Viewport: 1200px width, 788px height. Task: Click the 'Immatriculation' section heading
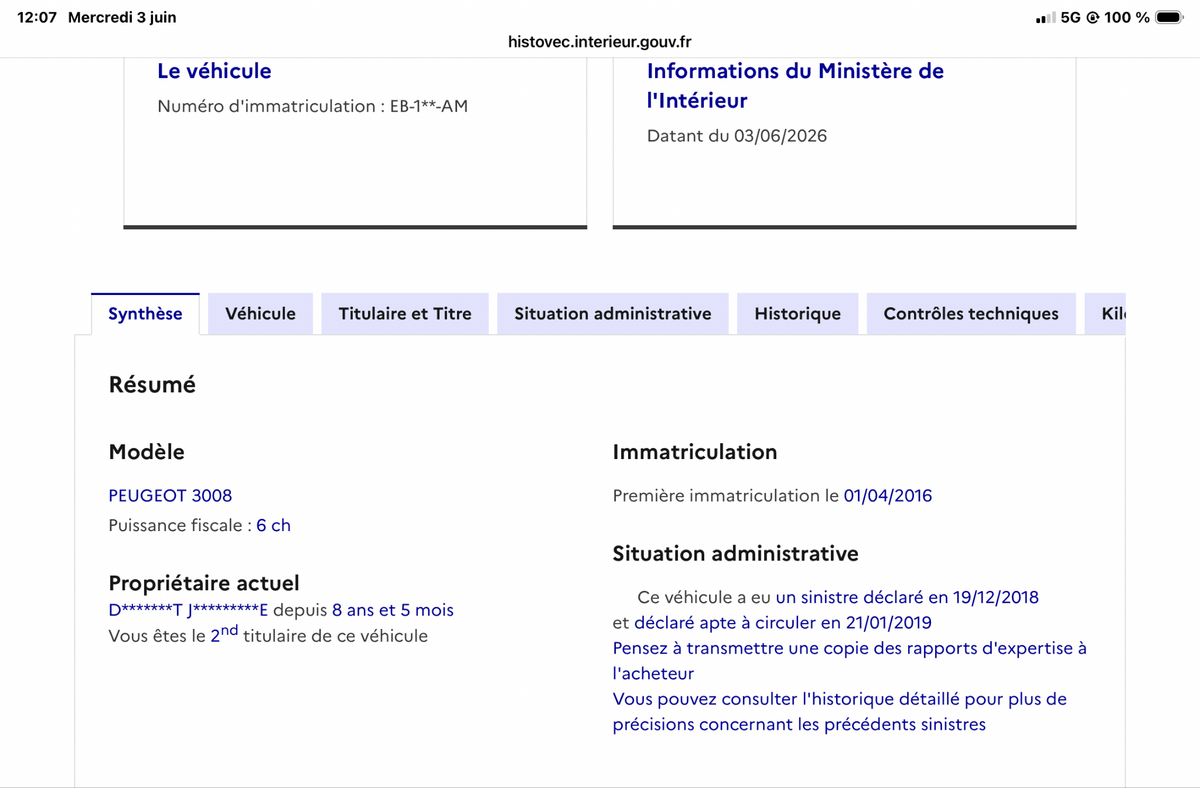click(695, 452)
